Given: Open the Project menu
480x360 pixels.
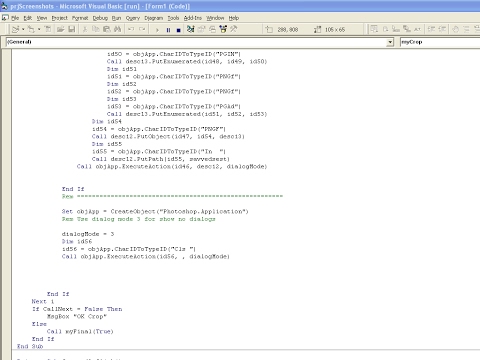Looking at the screenshot, I should click(x=59, y=18).
